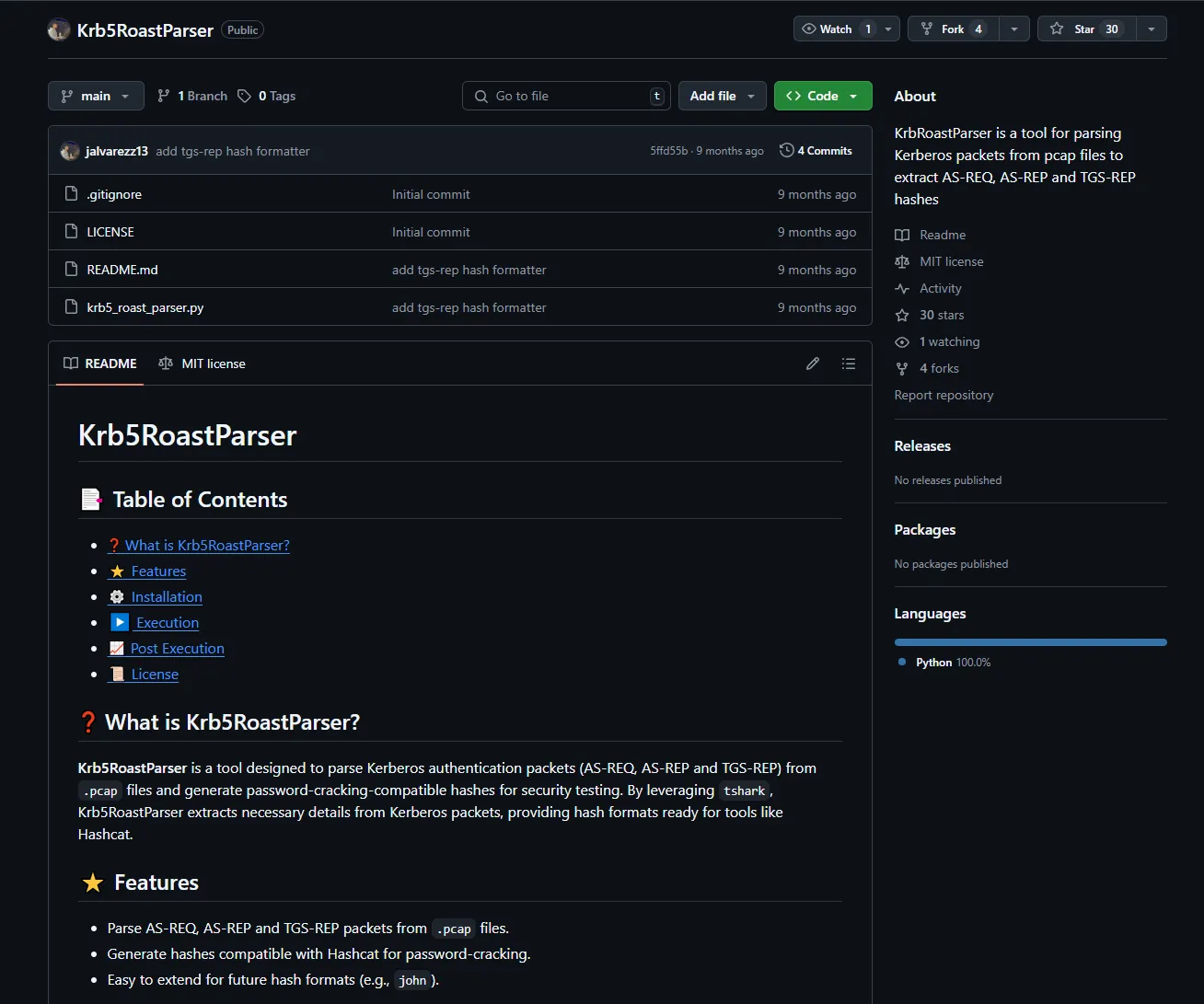Open the README outline list icon
Screen dimensions: 1204x1004
849,364
